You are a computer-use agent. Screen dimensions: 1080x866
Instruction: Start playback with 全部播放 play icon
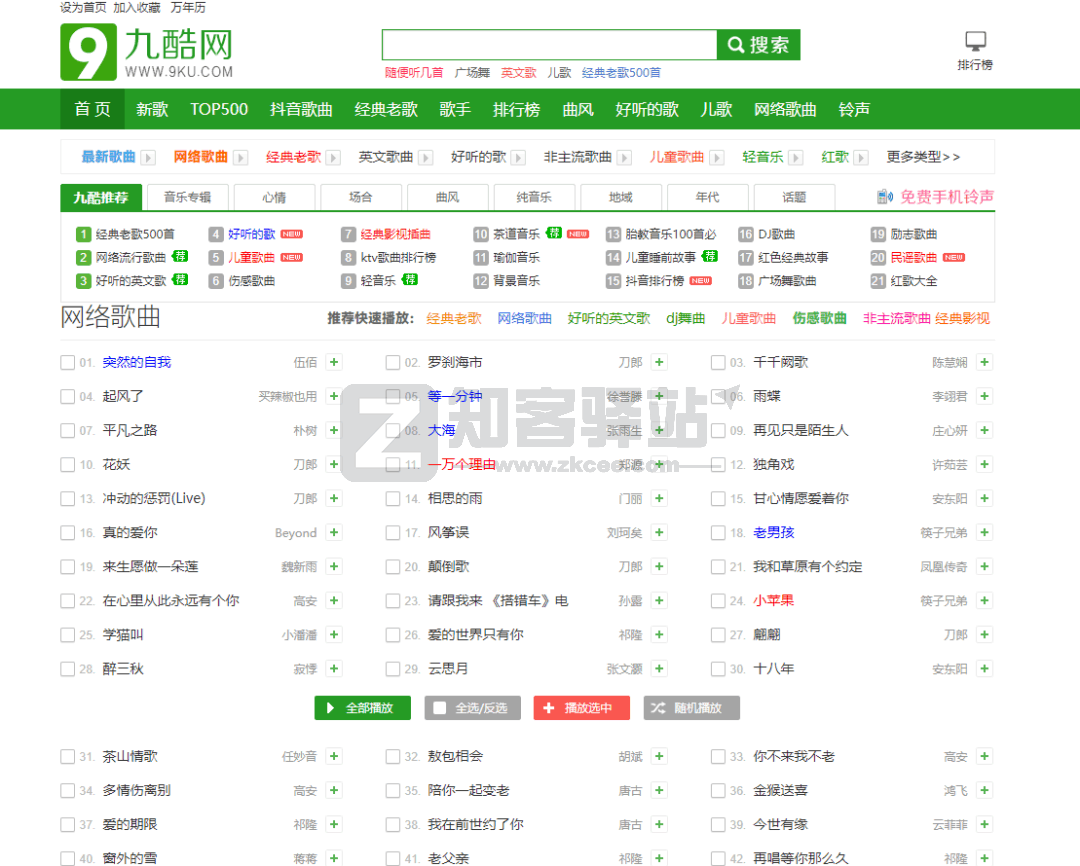tap(331, 707)
